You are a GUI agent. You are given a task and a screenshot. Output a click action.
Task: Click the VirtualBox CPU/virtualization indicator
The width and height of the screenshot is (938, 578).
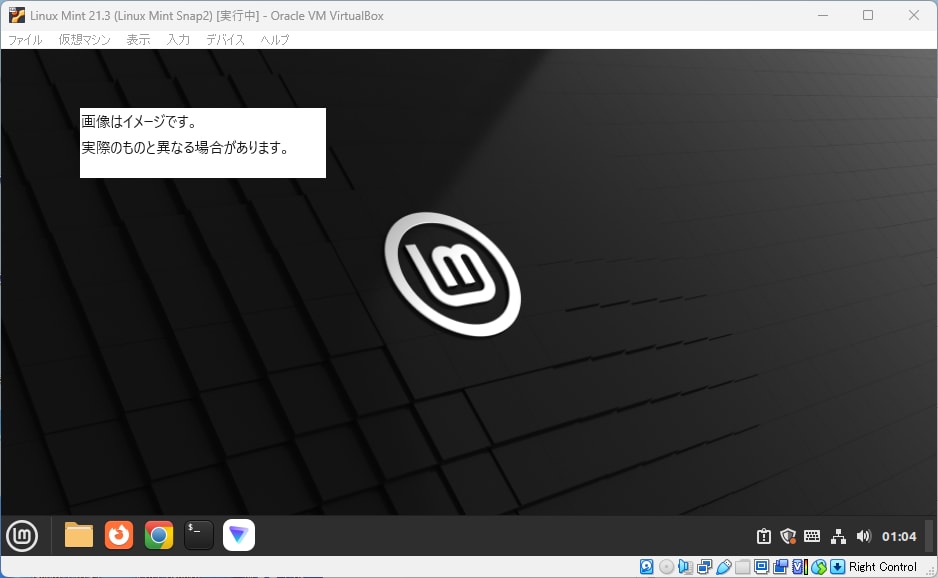click(800, 567)
